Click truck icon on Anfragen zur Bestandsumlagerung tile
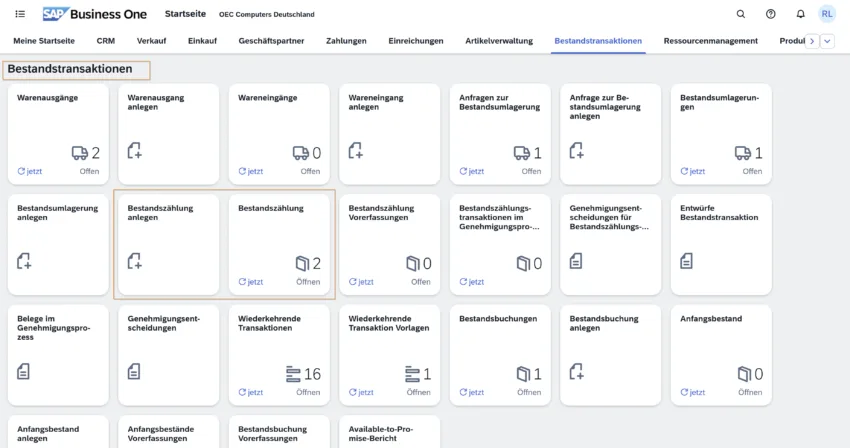Viewport: 850px width, 448px height. tap(521, 153)
